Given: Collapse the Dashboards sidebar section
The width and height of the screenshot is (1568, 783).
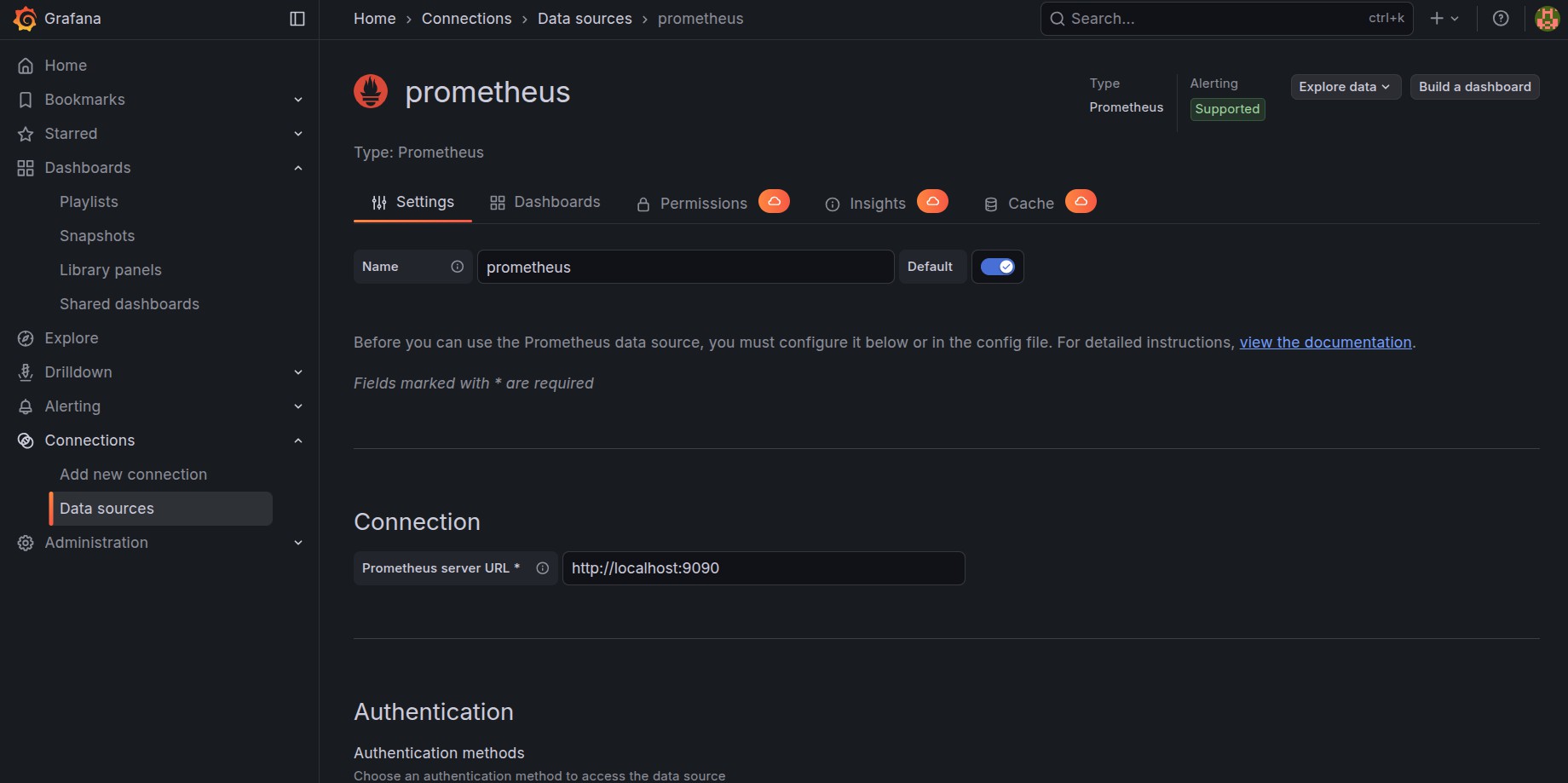Looking at the screenshot, I should (x=298, y=168).
